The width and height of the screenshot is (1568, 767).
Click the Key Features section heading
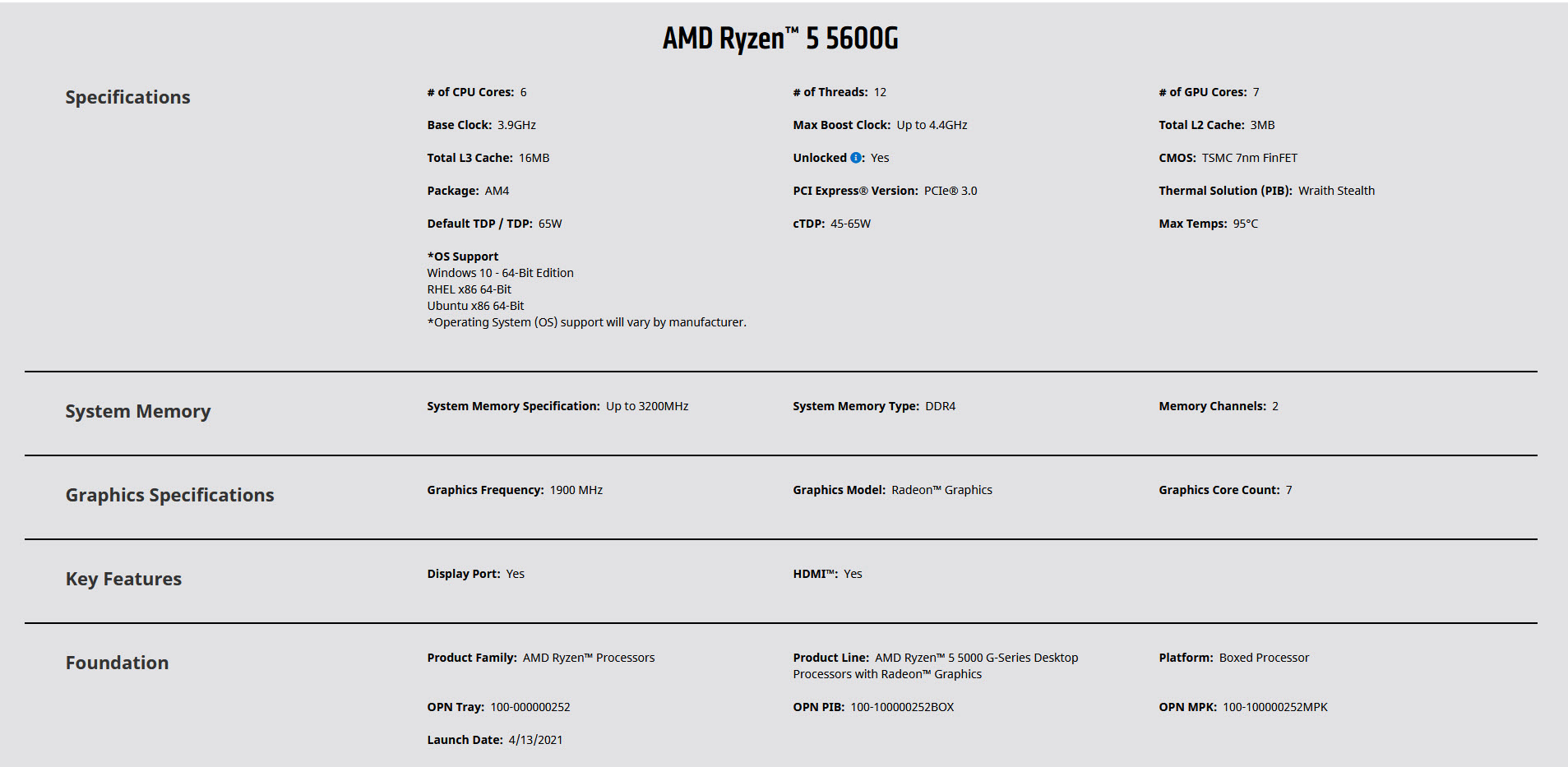[x=123, y=579]
